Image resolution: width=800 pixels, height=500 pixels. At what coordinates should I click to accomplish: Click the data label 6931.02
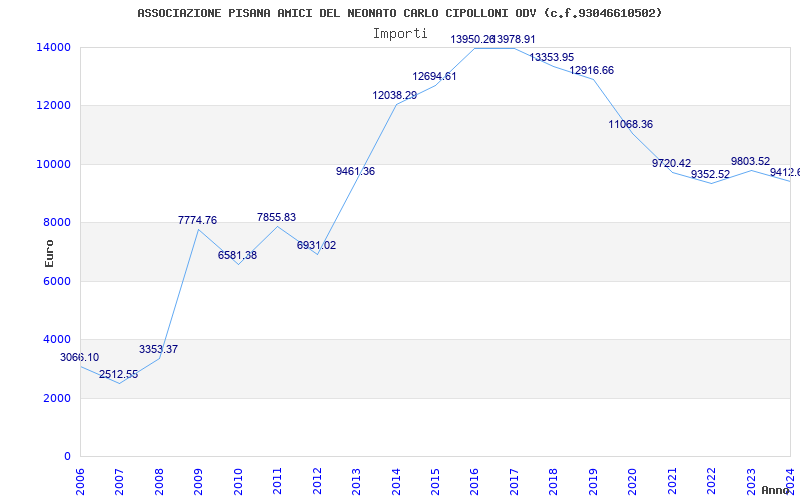[x=316, y=245]
